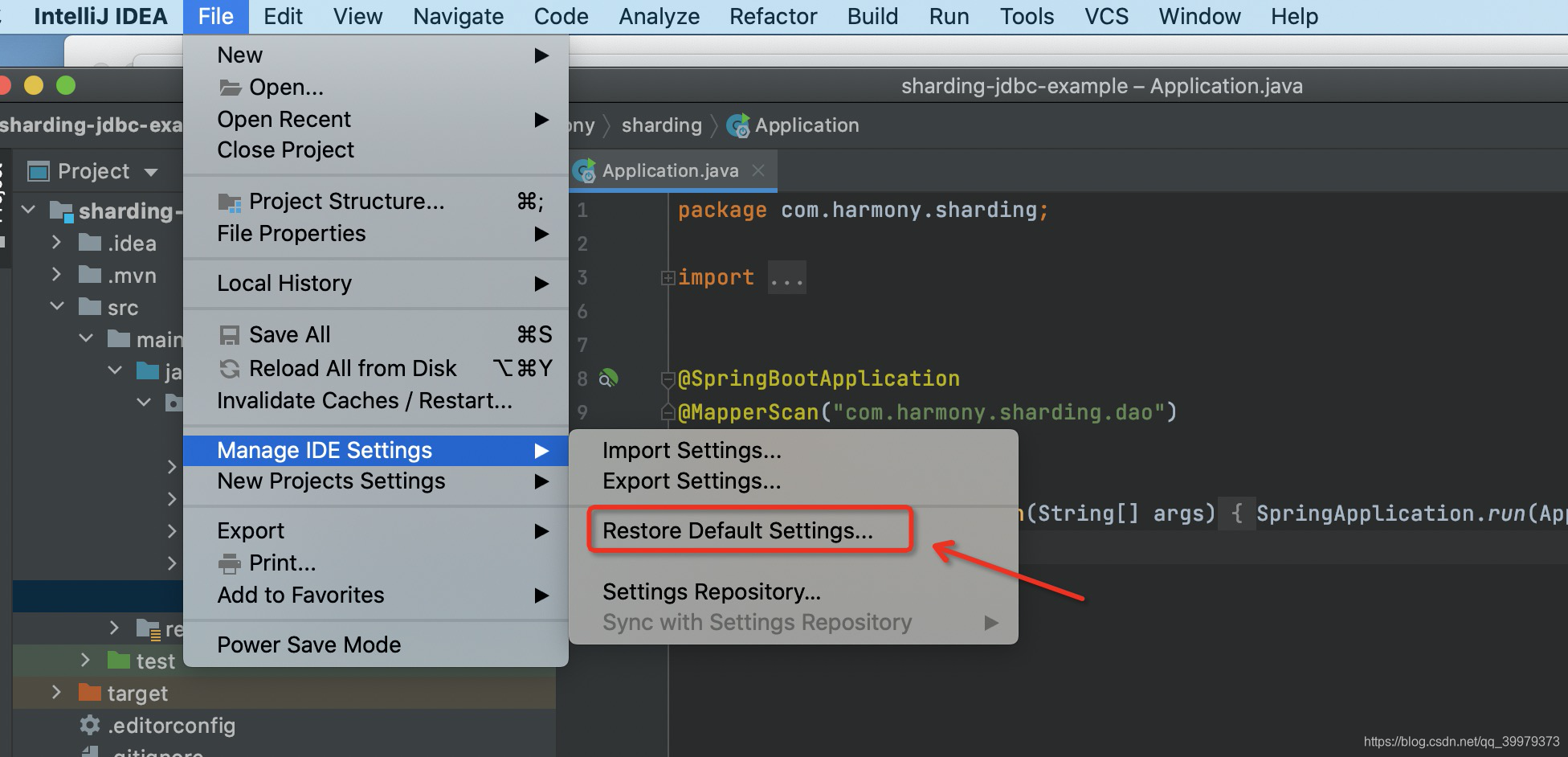Collapse the main folder node

click(x=86, y=338)
